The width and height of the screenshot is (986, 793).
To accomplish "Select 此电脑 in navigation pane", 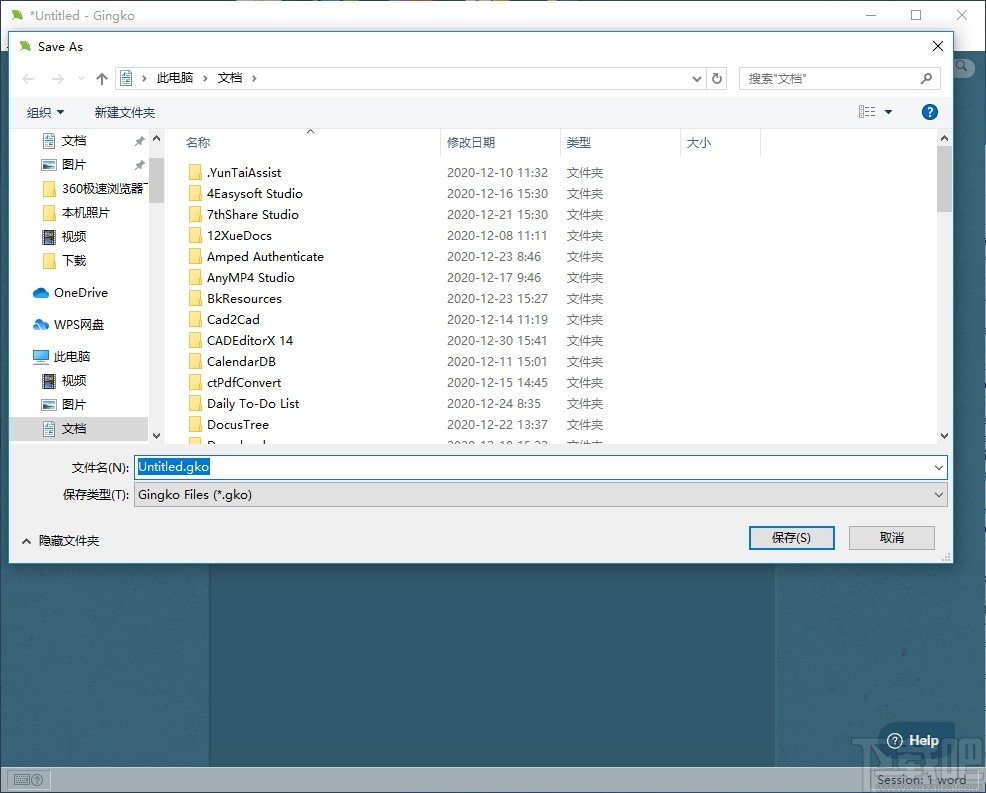I will (x=62, y=357).
